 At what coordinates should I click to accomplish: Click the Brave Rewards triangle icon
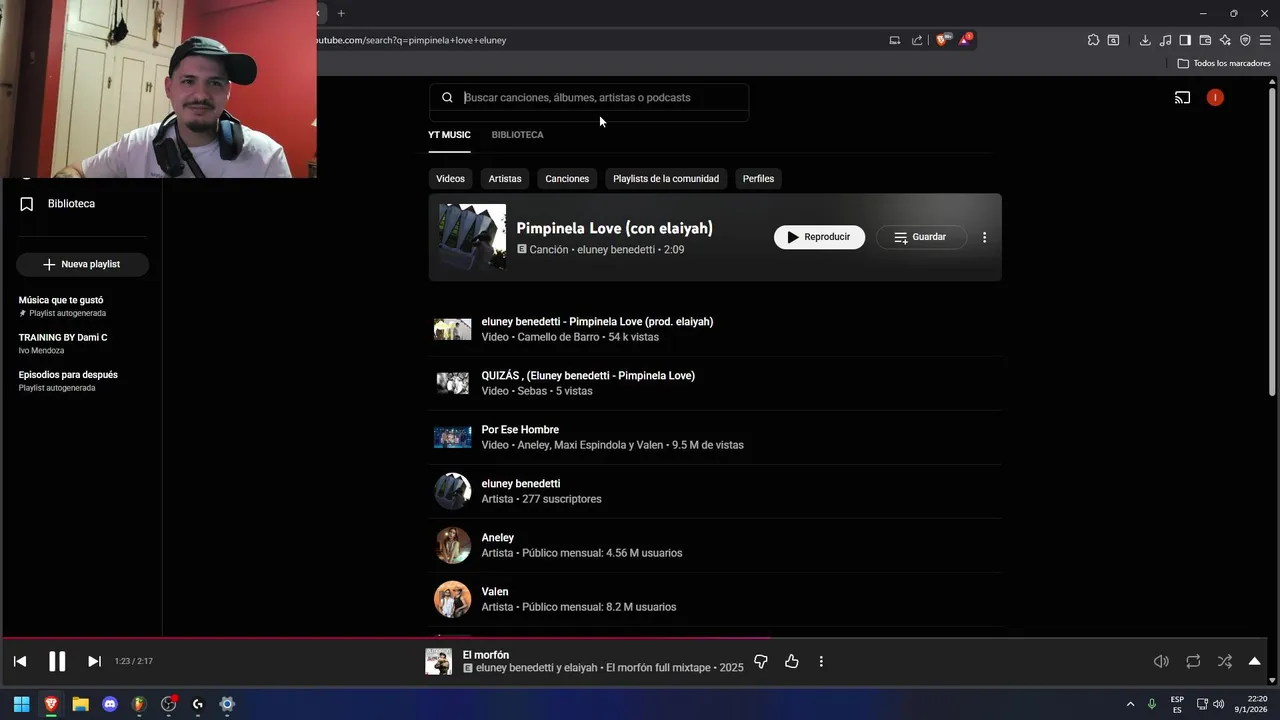click(x=965, y=40)
